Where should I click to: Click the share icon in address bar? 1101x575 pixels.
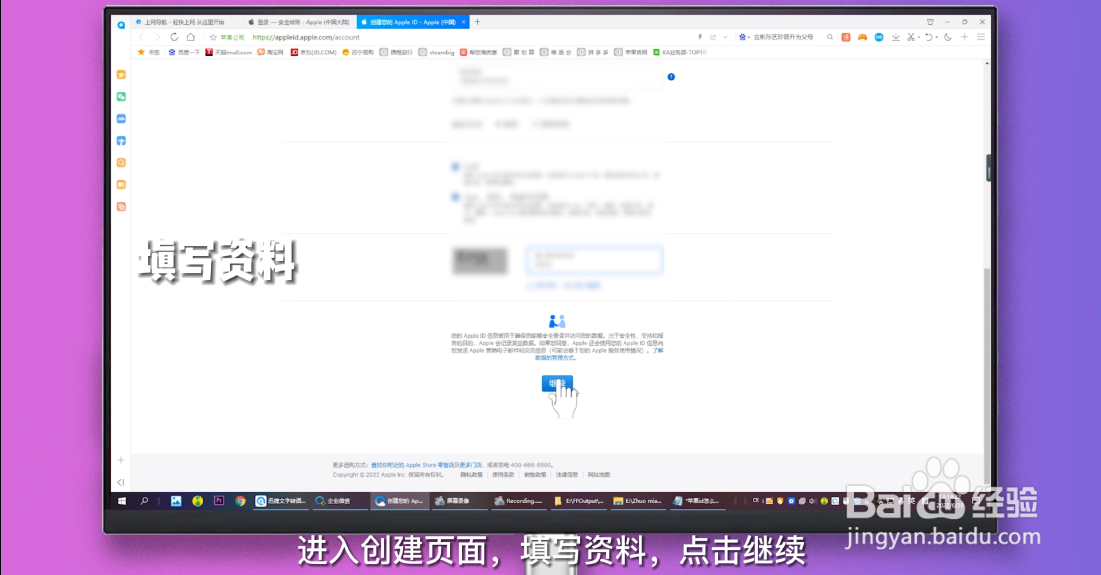713,37
